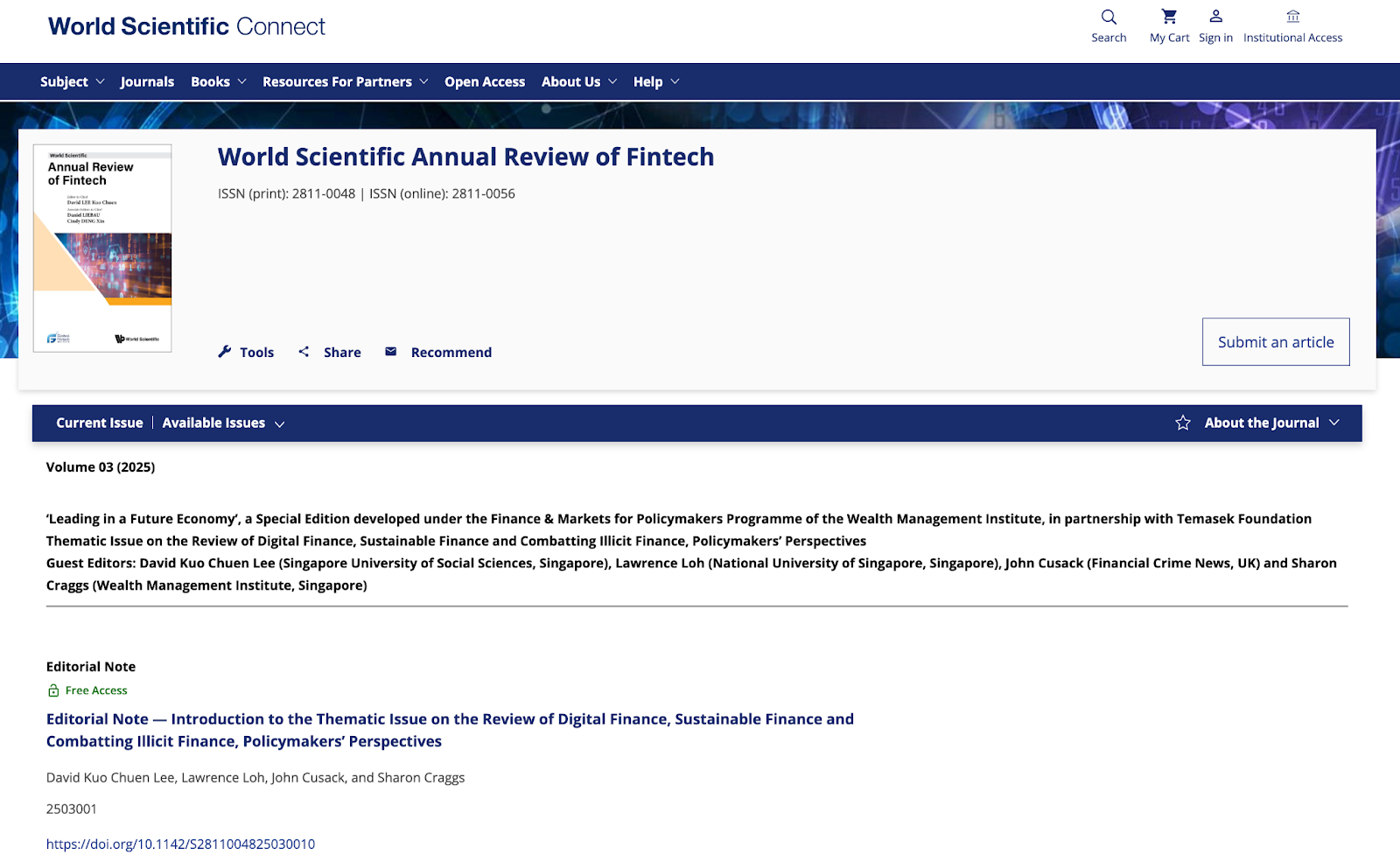Click the Recommend envelope icon
The height and width of the screenshot is (855, 1400).
[391, 352]
